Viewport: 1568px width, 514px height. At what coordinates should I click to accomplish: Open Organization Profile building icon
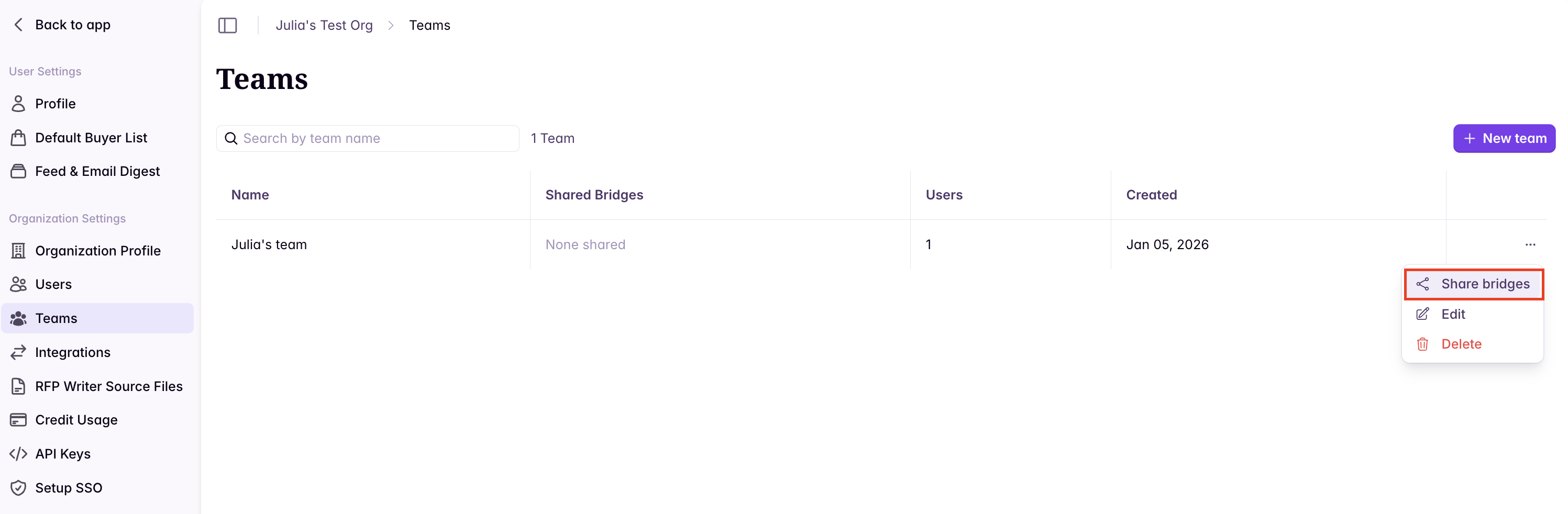point(19,251)
